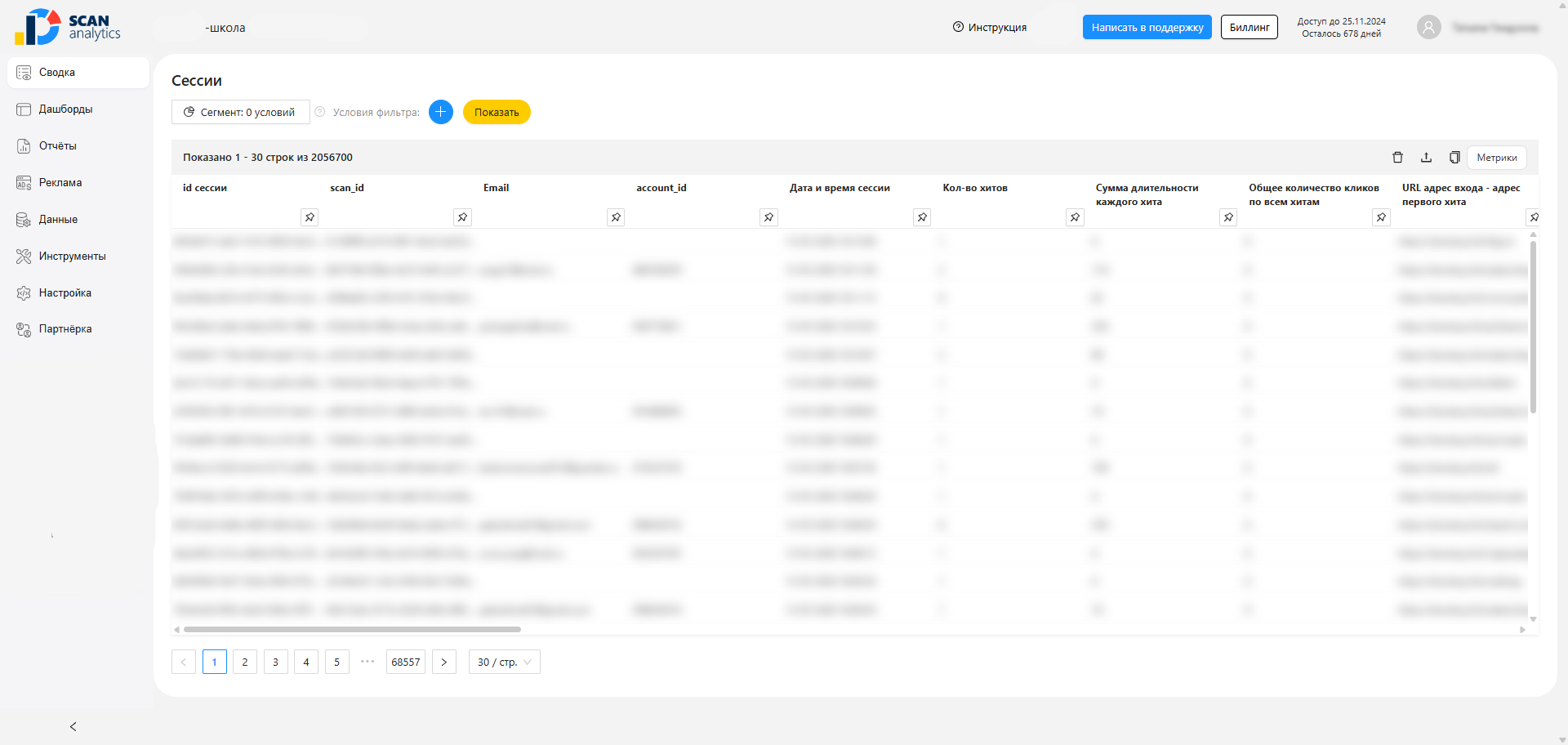Open the Сводка sidebar section
1568x745 pixels.
point(78,73)
